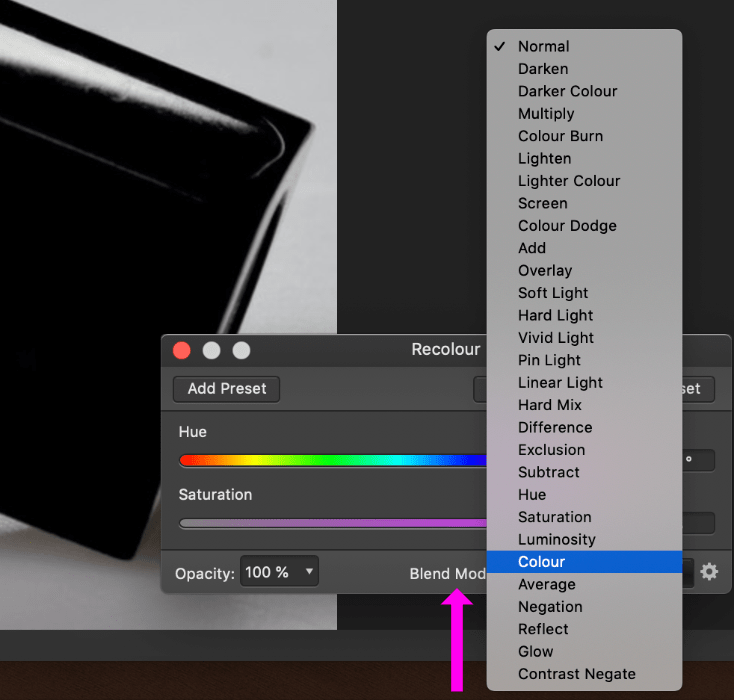This screenshot has width=734, height=700.
Task: Select the Difference blend mode
Action: 555,428
